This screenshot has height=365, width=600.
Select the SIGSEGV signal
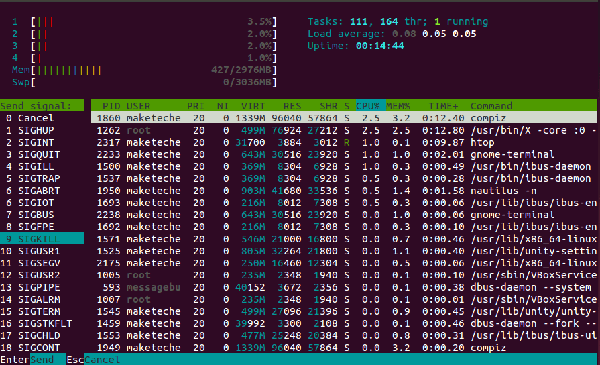tap(42, 263)
